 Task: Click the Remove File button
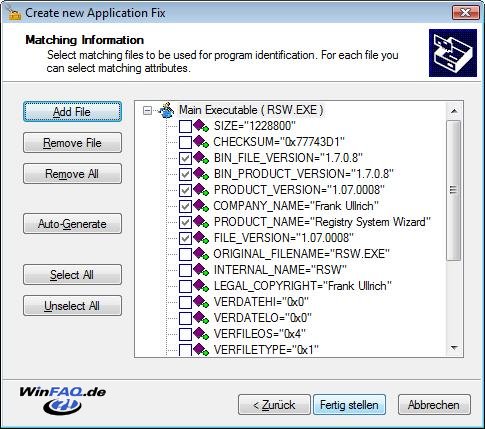pos(72,143)
